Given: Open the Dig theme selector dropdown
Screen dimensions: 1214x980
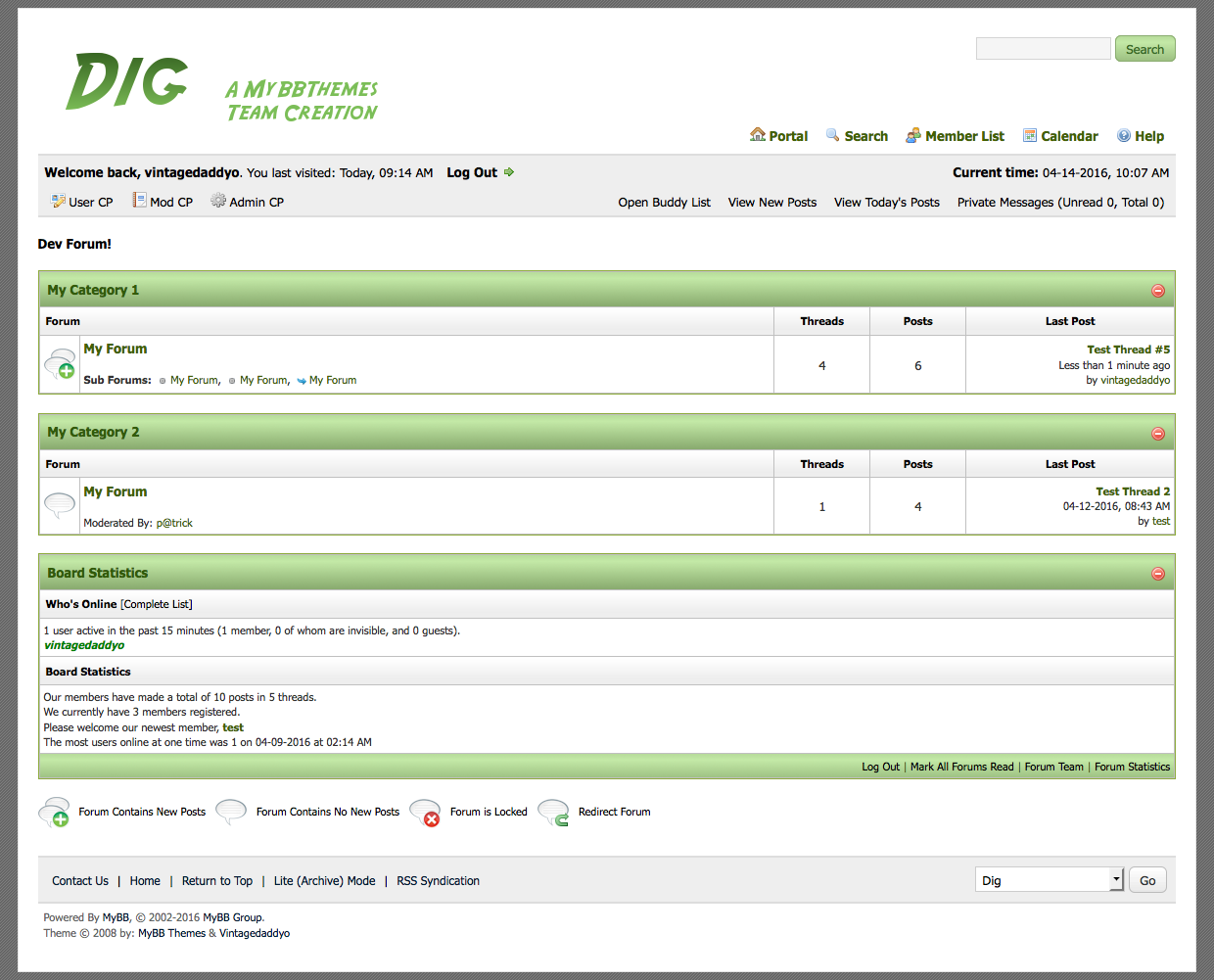Looking at the screenshot, I should click(1049, 879).
